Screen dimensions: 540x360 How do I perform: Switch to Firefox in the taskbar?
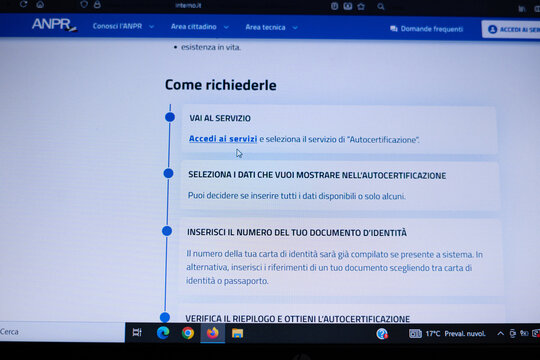[x=212, y=333]
